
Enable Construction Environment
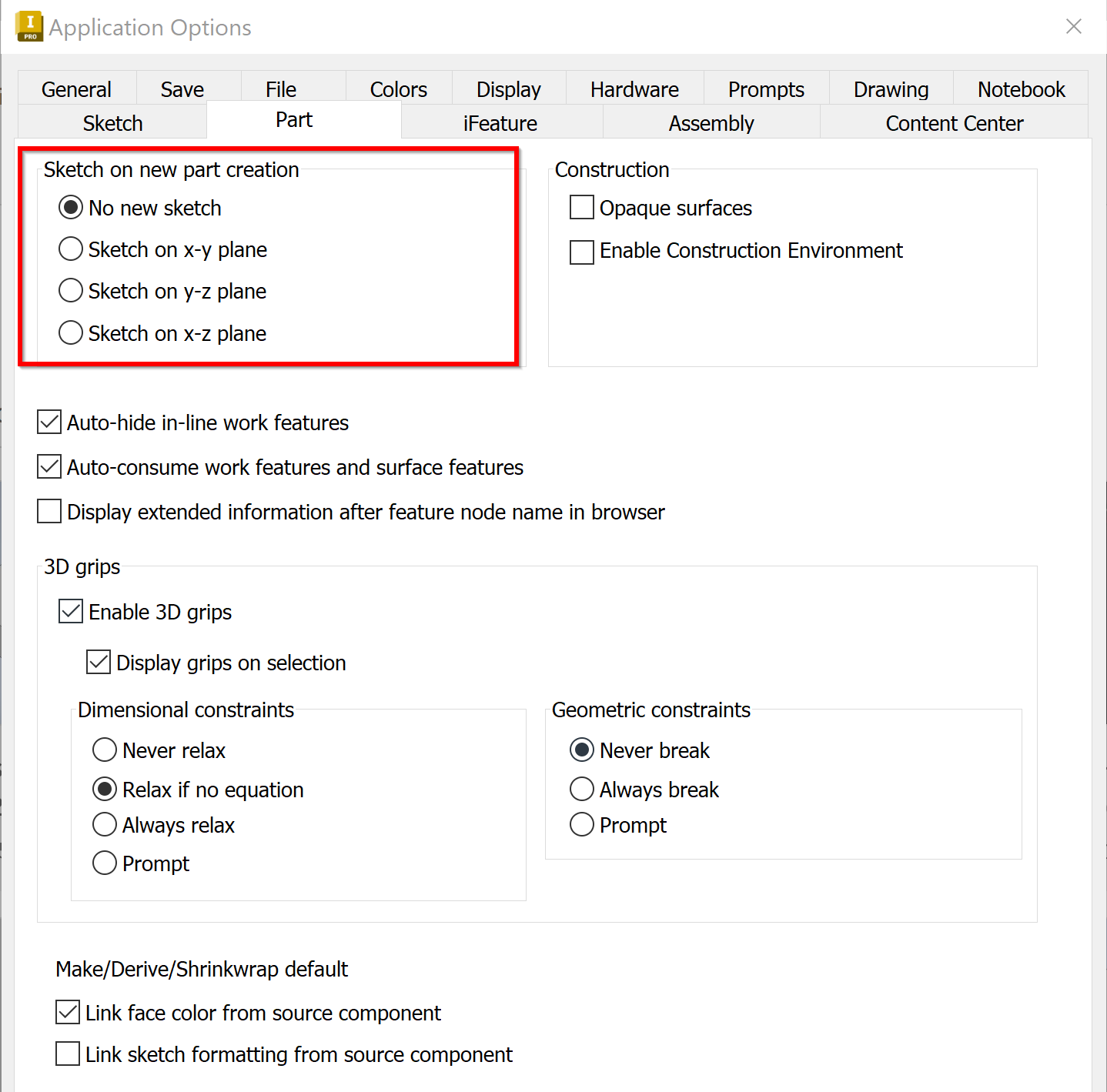(x=581, y=252)
